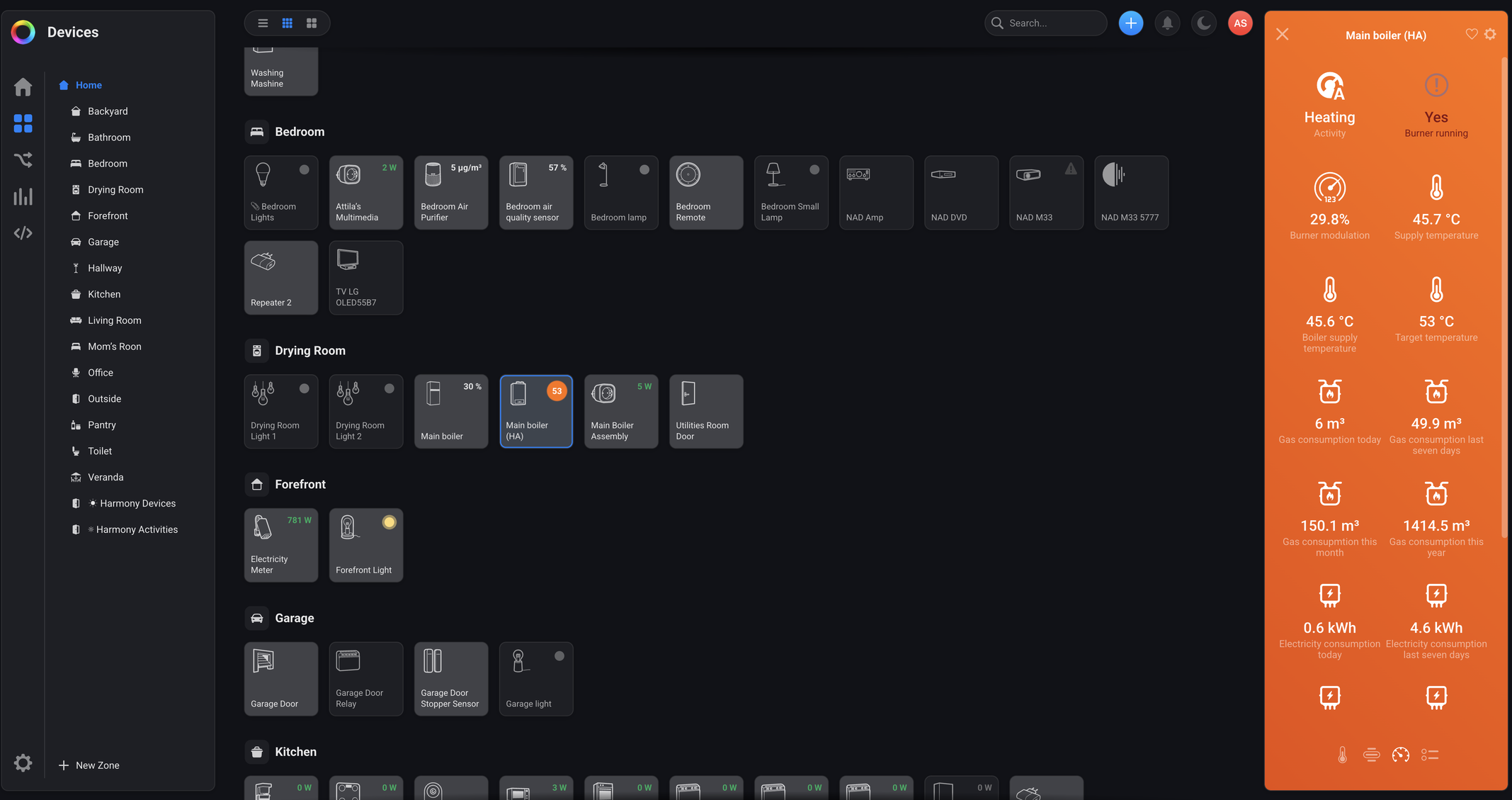Click the notifications bell icon

click(x=1167, y=23)
